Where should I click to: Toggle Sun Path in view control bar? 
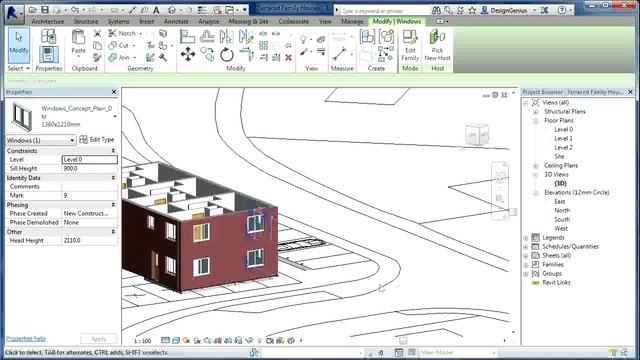187,340
